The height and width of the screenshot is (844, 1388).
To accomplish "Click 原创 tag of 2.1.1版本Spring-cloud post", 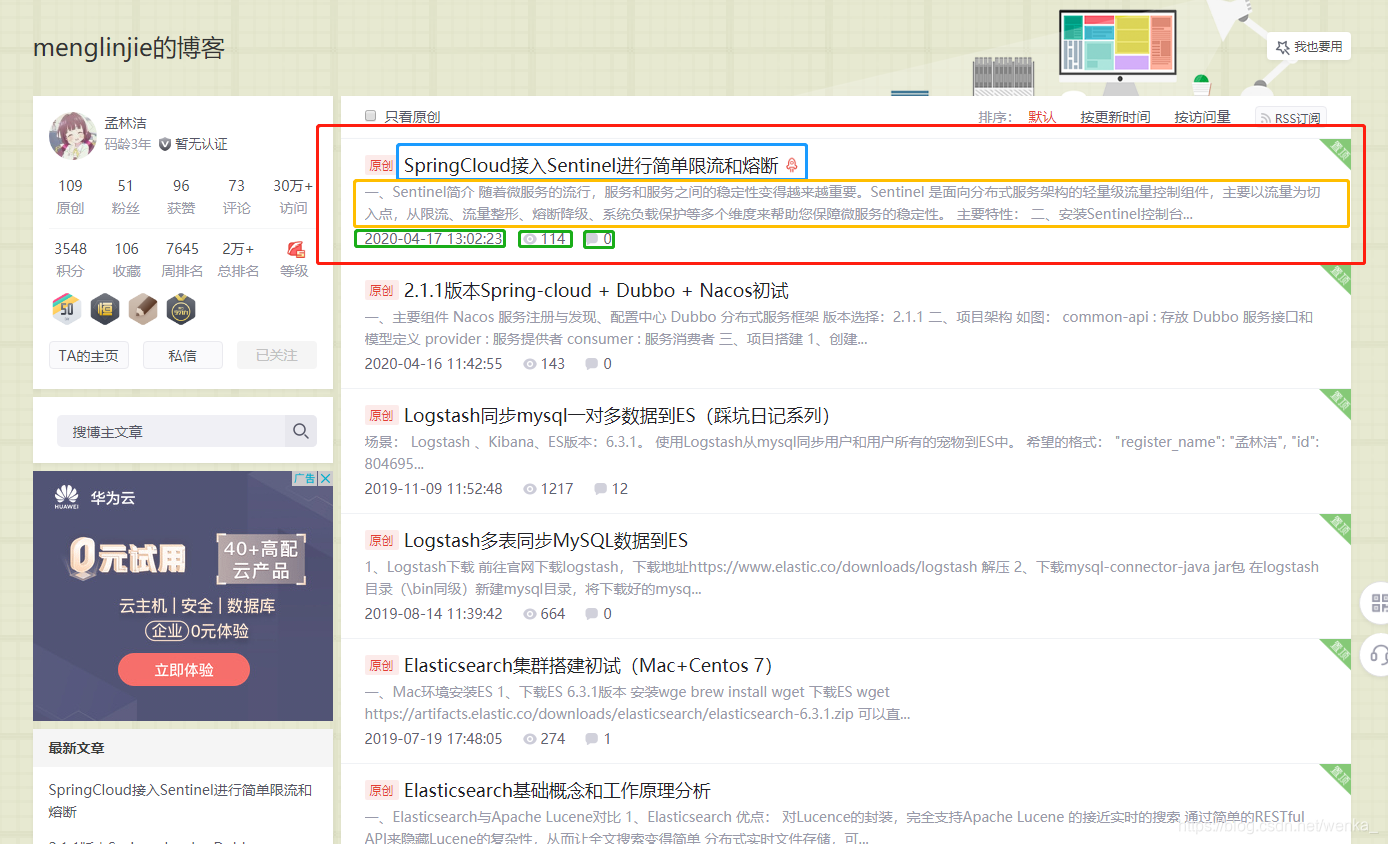I will coord(381,291).
